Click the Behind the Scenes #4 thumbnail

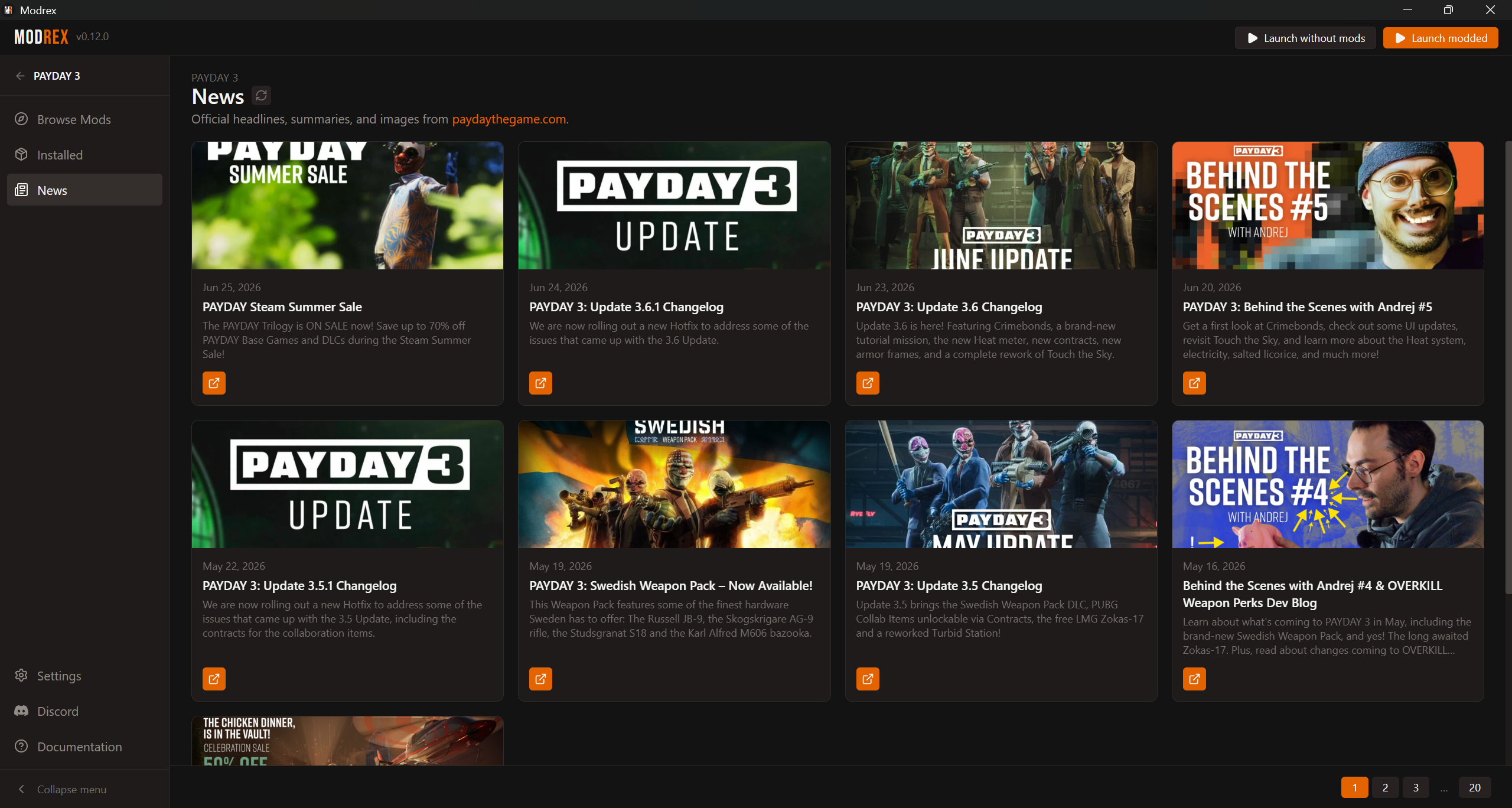click(1328, 484)
